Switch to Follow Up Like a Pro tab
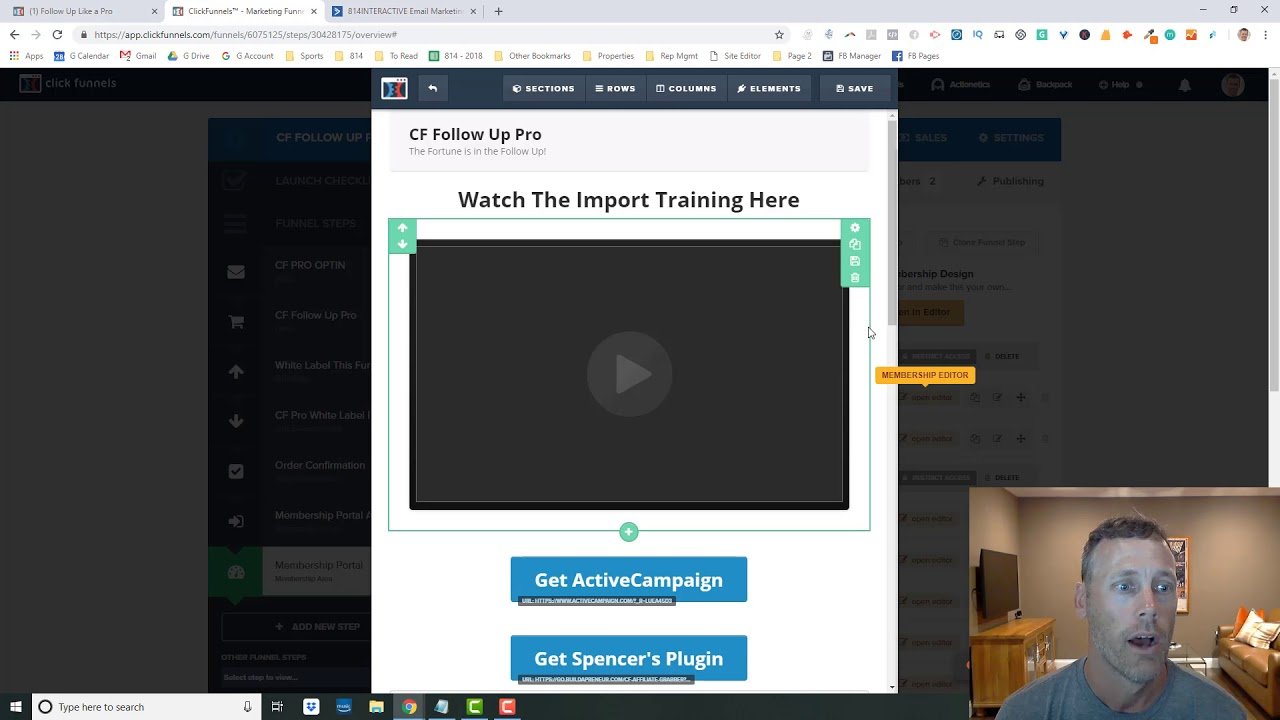 (84, 11)
